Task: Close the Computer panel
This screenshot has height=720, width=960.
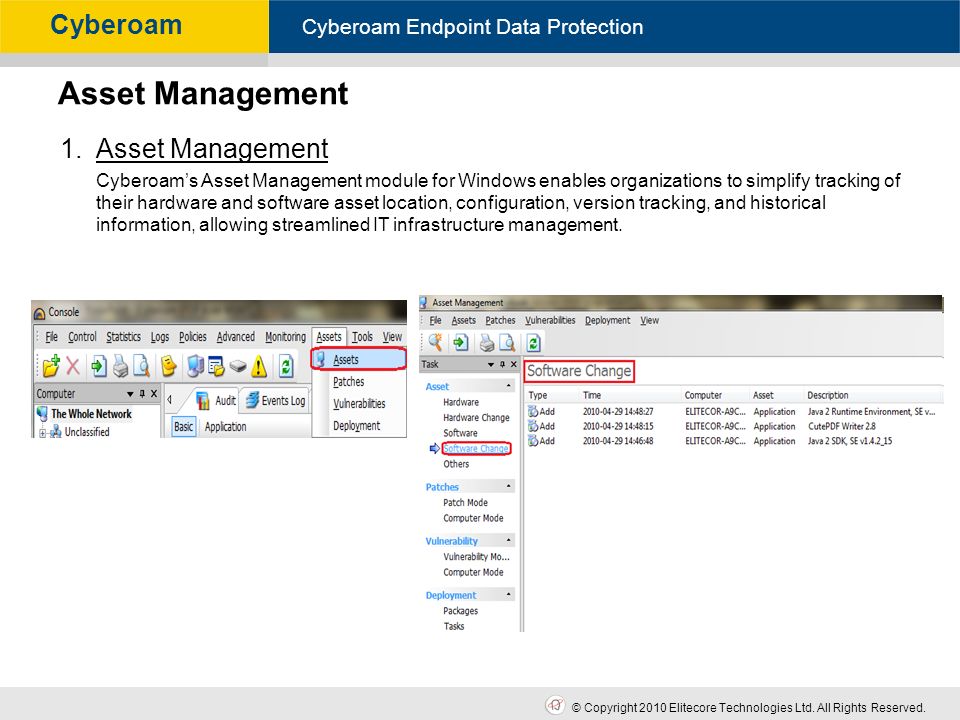Action: coord(154,394)
